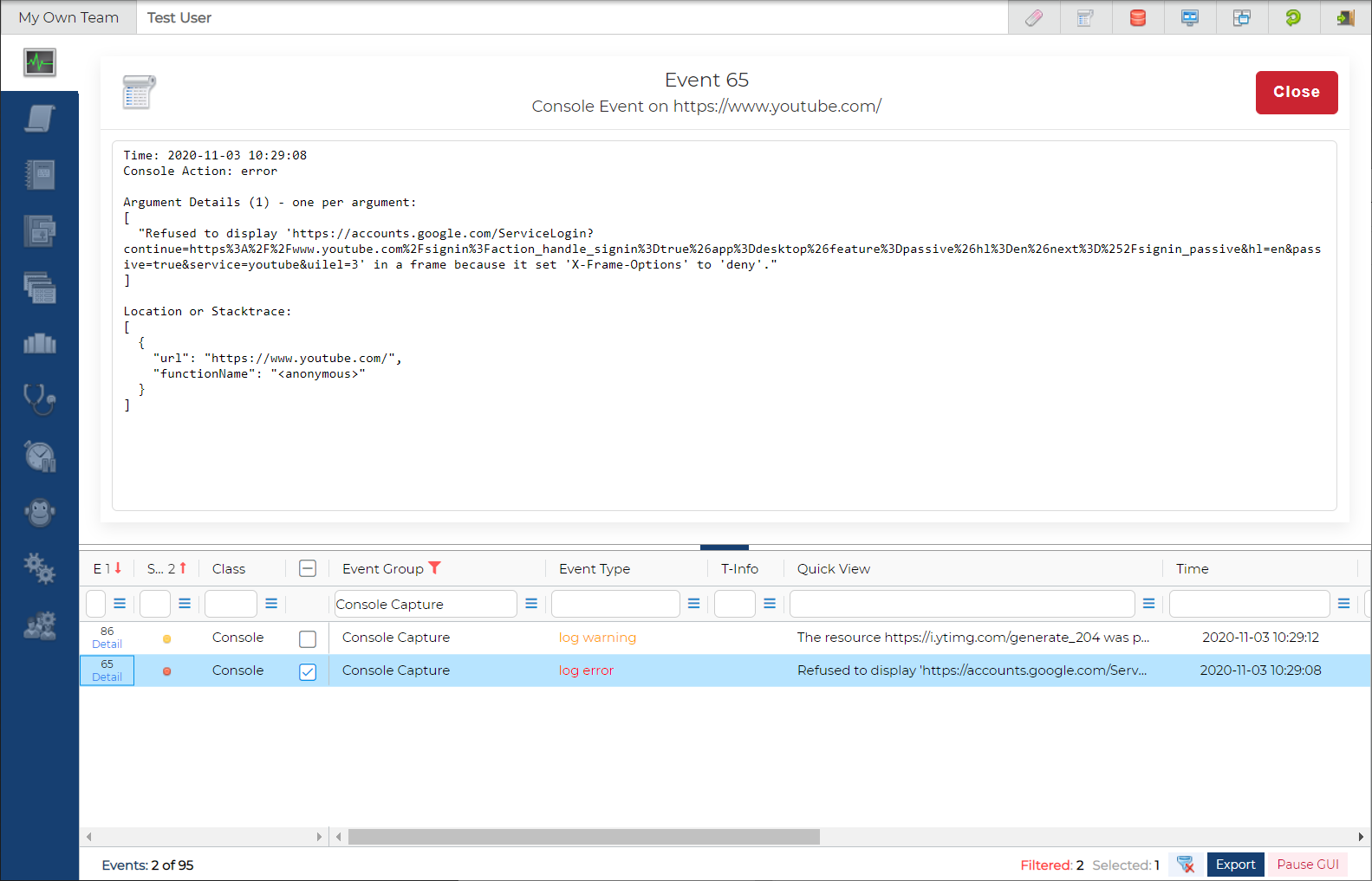
Task: Click the 'The resource https://i.ytimg.com' quick view text
Action: [x=973, y=638]
